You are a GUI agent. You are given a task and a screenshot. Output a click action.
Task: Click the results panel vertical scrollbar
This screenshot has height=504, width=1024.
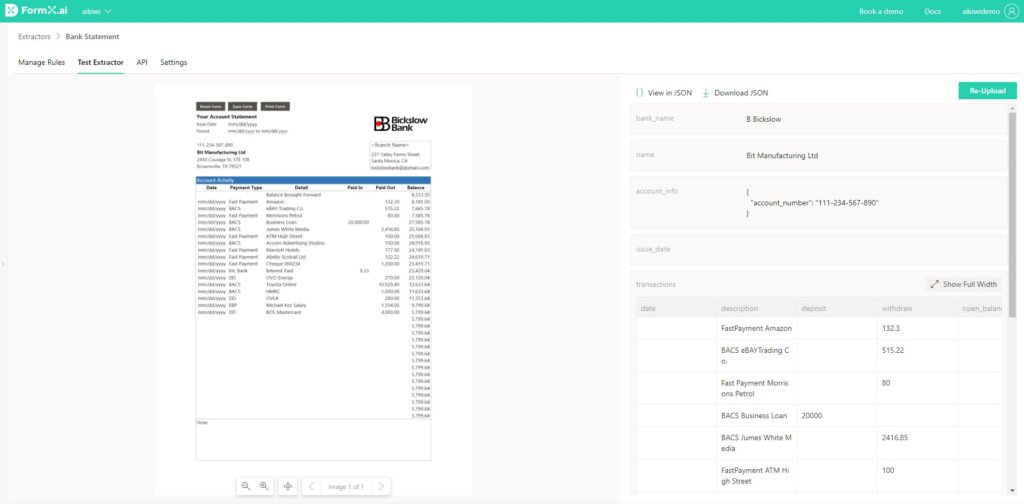tap(1012, 215)
